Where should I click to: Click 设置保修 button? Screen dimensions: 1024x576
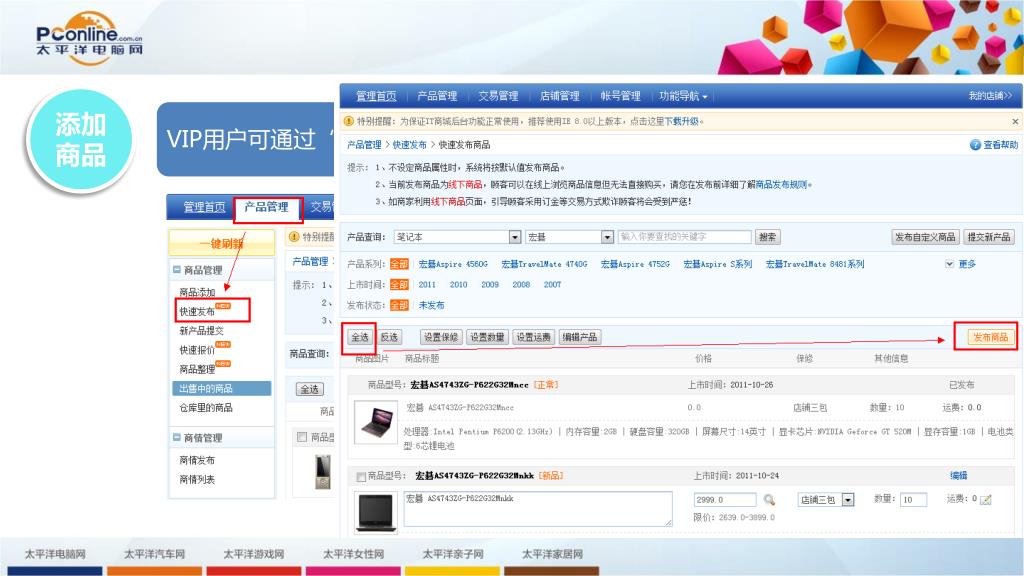pyautogui.click(x=441, y=338)
